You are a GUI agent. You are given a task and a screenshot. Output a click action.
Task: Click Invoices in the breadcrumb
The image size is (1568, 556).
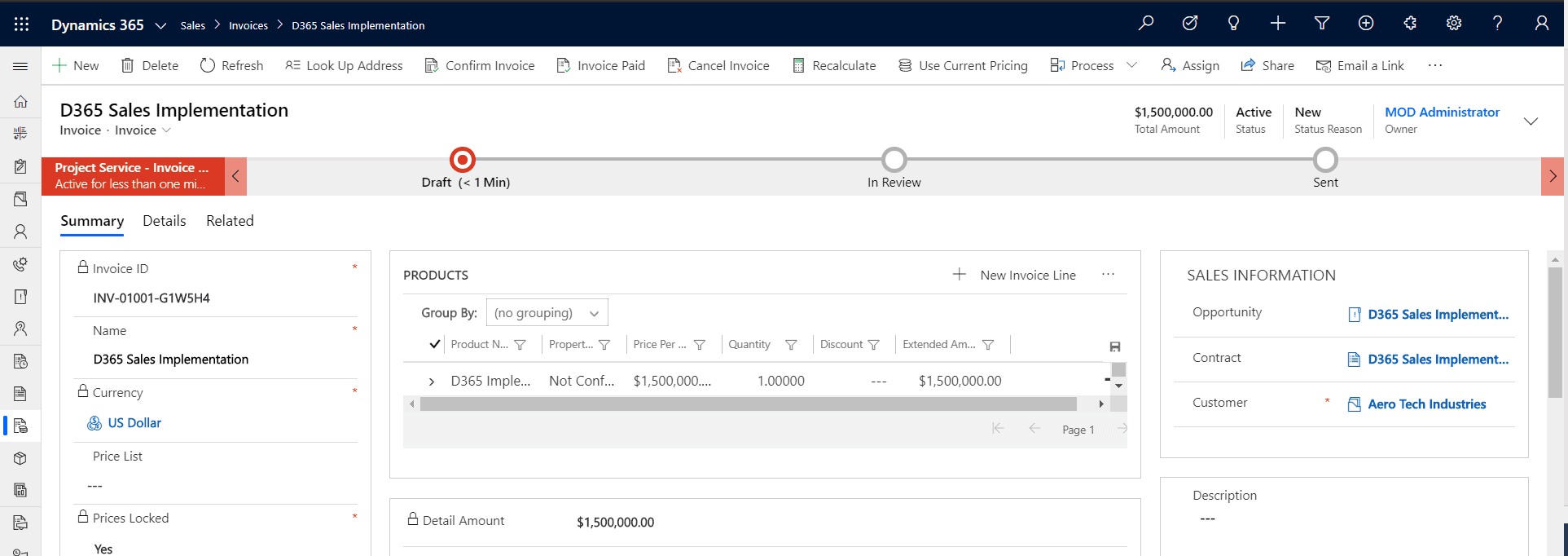248,25
